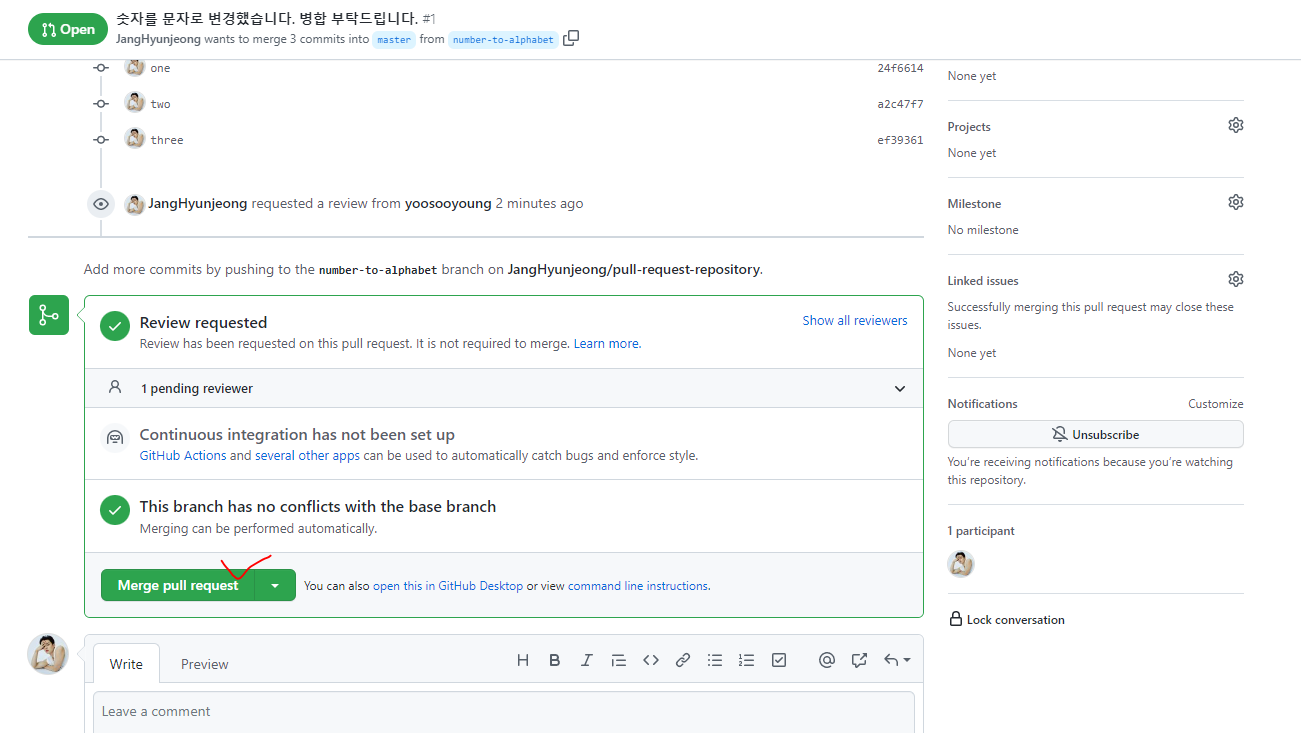Image resolution: width=1301 pixels, height=733 pixels.
Task: Open commit hash a2c47f7
Action: click(900, 104)
